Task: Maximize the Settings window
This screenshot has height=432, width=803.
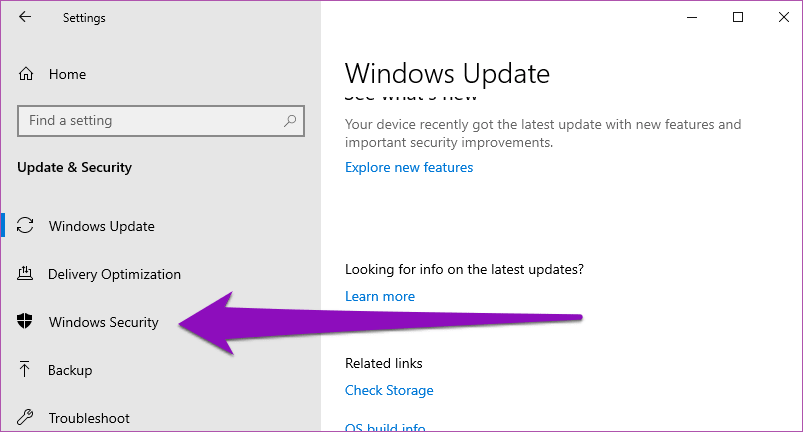Action: 738,17
